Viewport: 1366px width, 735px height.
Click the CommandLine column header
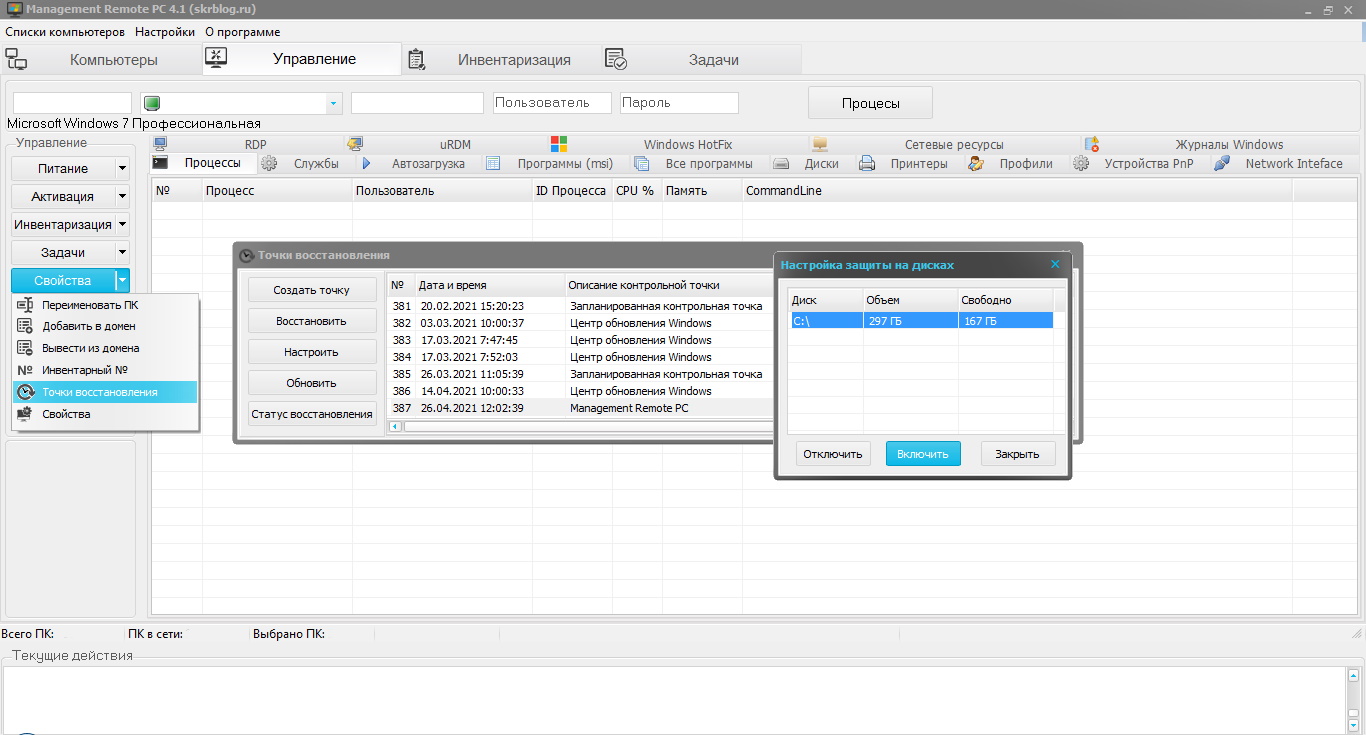click(x=1017, y=190)
